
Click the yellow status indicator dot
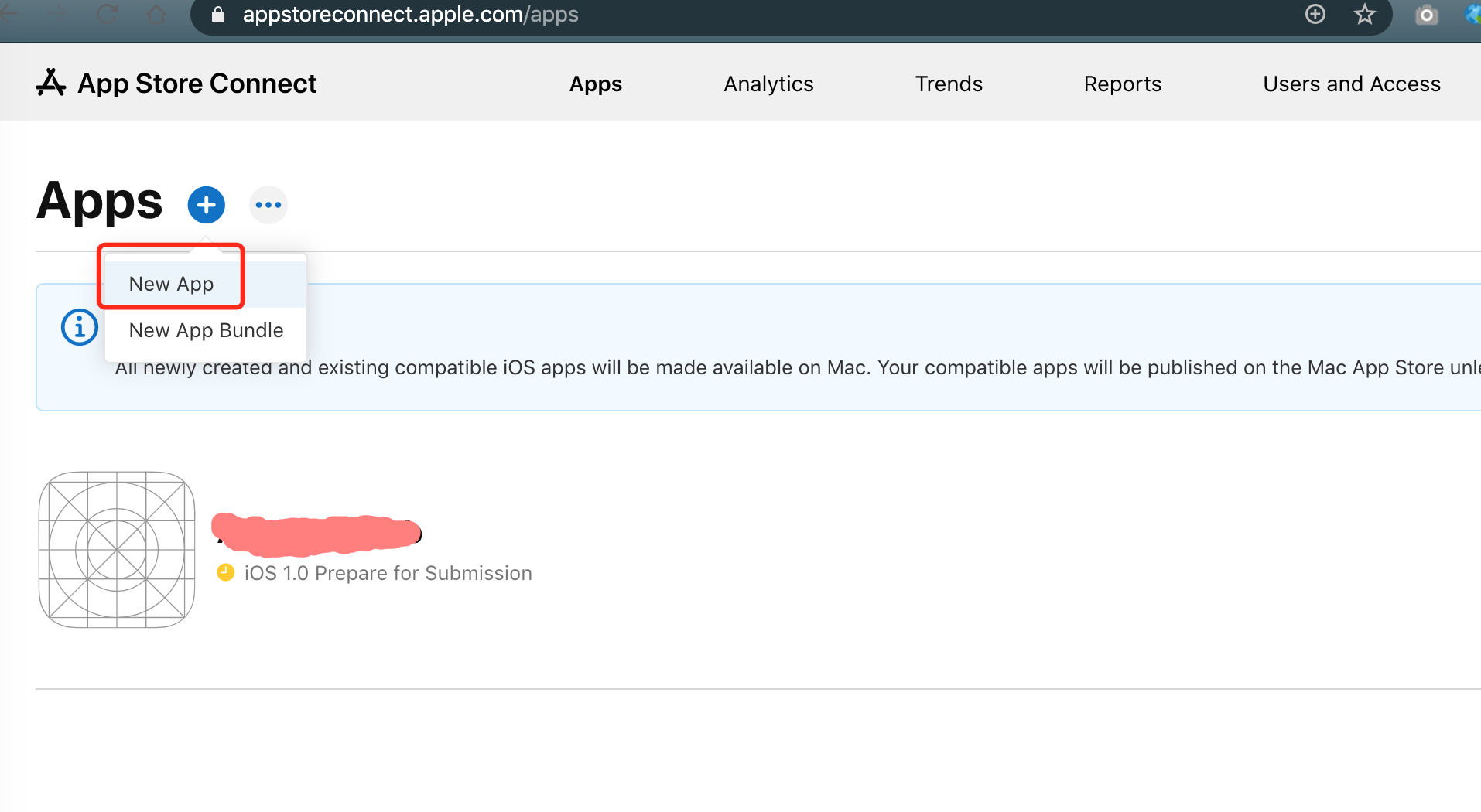225,572
